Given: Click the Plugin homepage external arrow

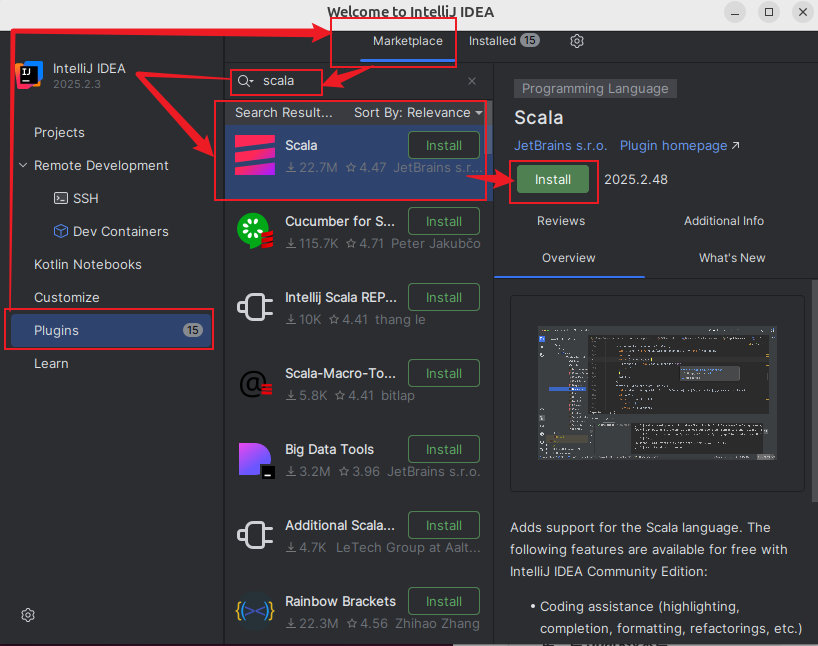Looking at the screenshot, I should (x=735, y=146).
